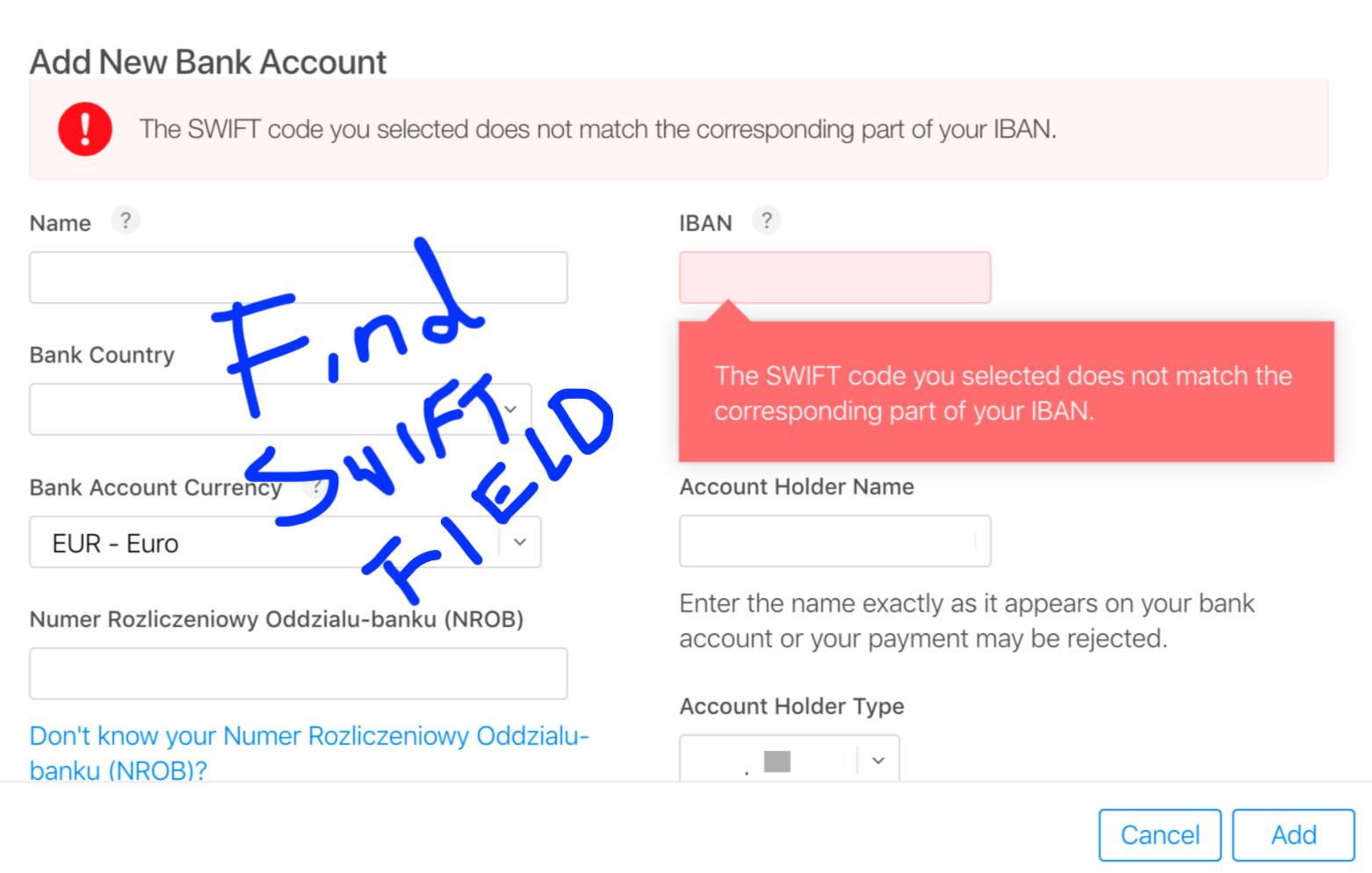Focus the NROB number input field
Viewport: 1372px width, 873px height.
(299, 674)
